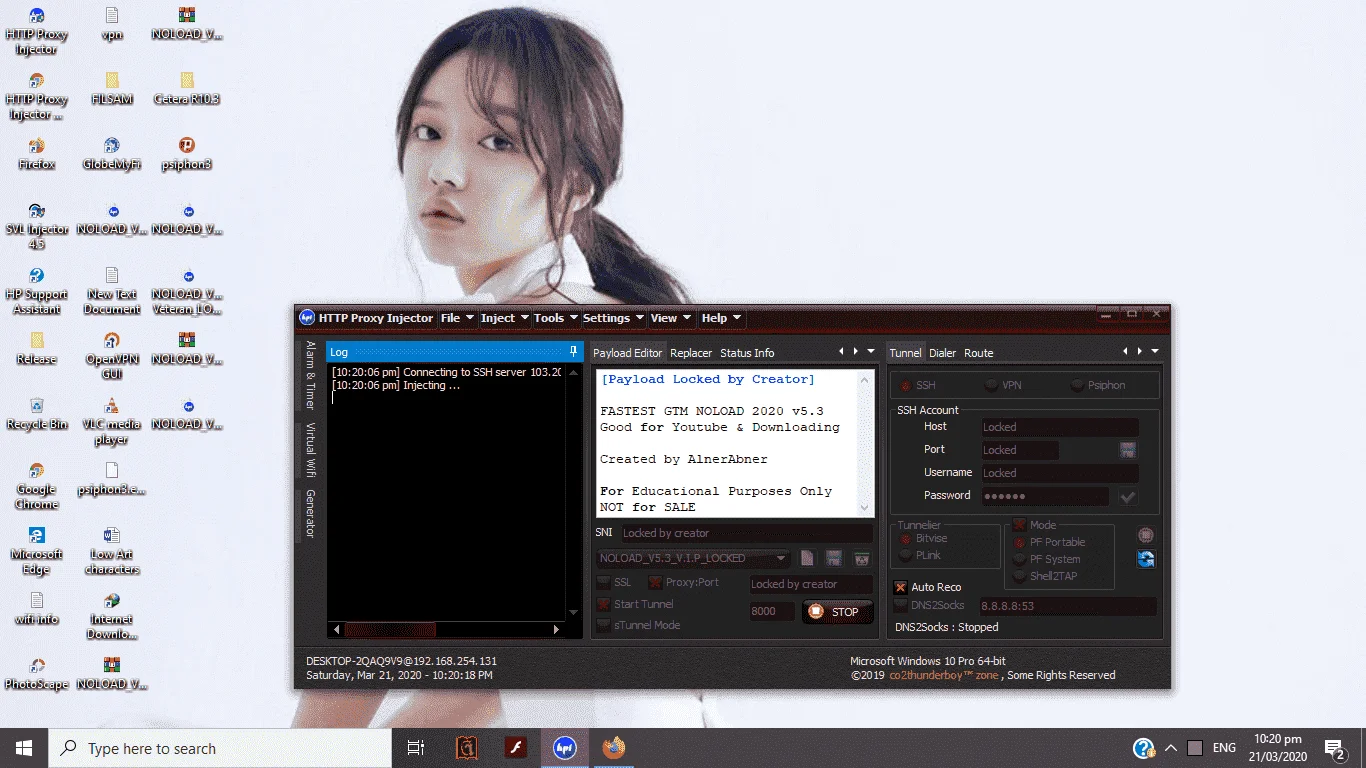Select the Shell2TAP mode option
This screenshot has width=1366, height=768.
coord(1020,576)
